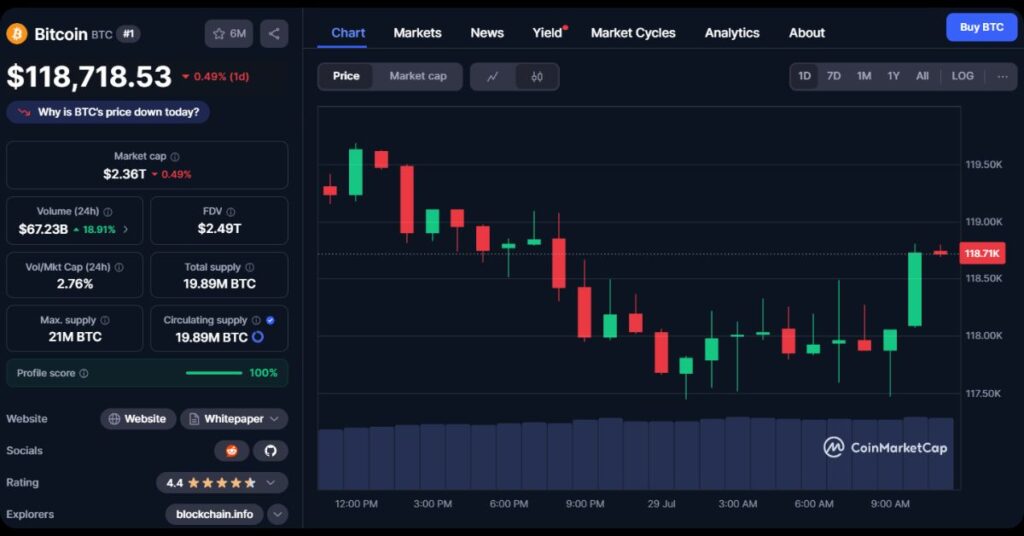Open Volume (24h) details arrow
Viewport: 1024px width, 536px height.
(125, 229)
